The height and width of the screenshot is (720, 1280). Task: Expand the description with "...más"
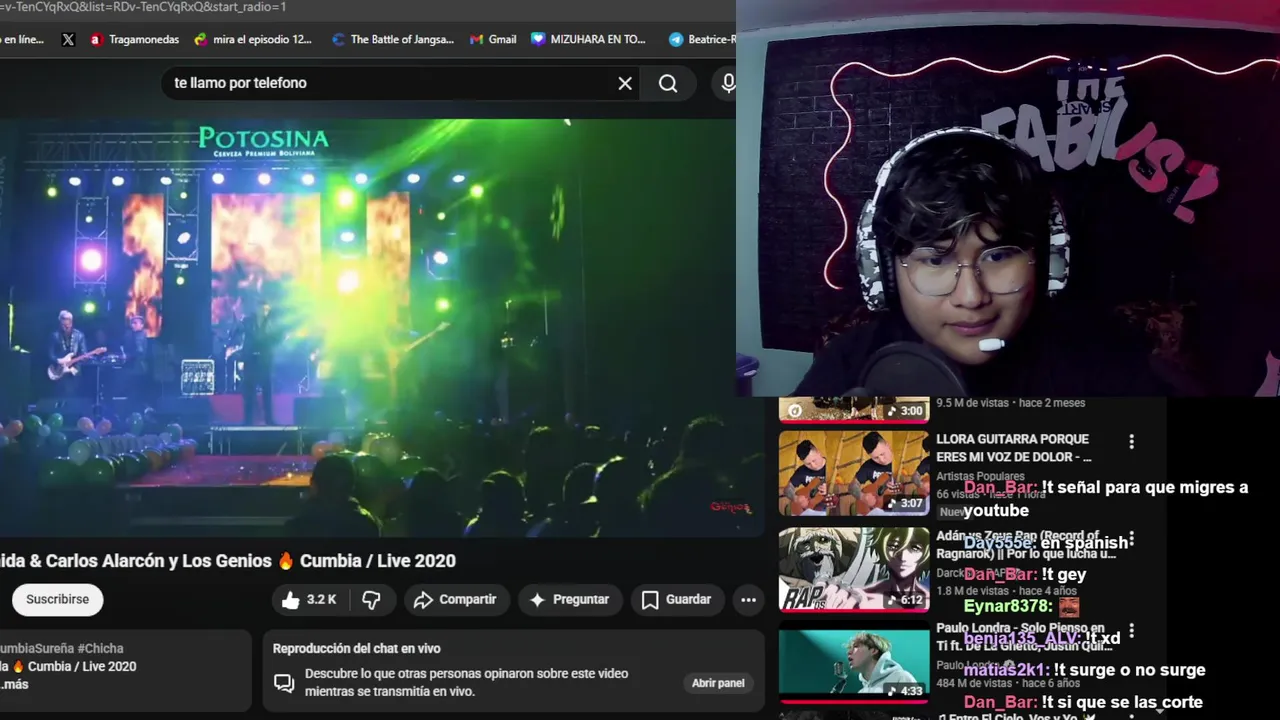pos(14,684)
